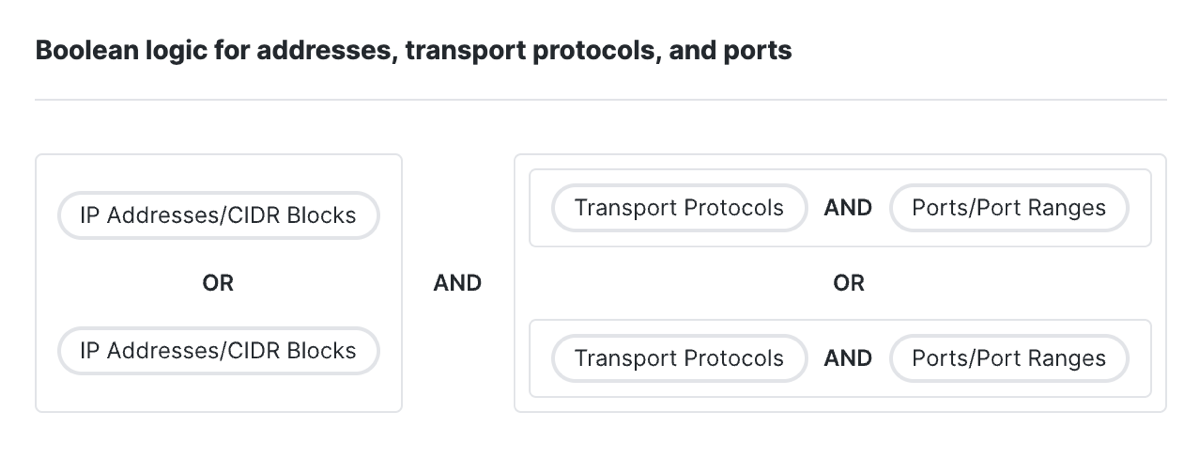Click the AND in the top protocol row
The width and height of the screenshot is (1200, 476).
coord(848,208)
